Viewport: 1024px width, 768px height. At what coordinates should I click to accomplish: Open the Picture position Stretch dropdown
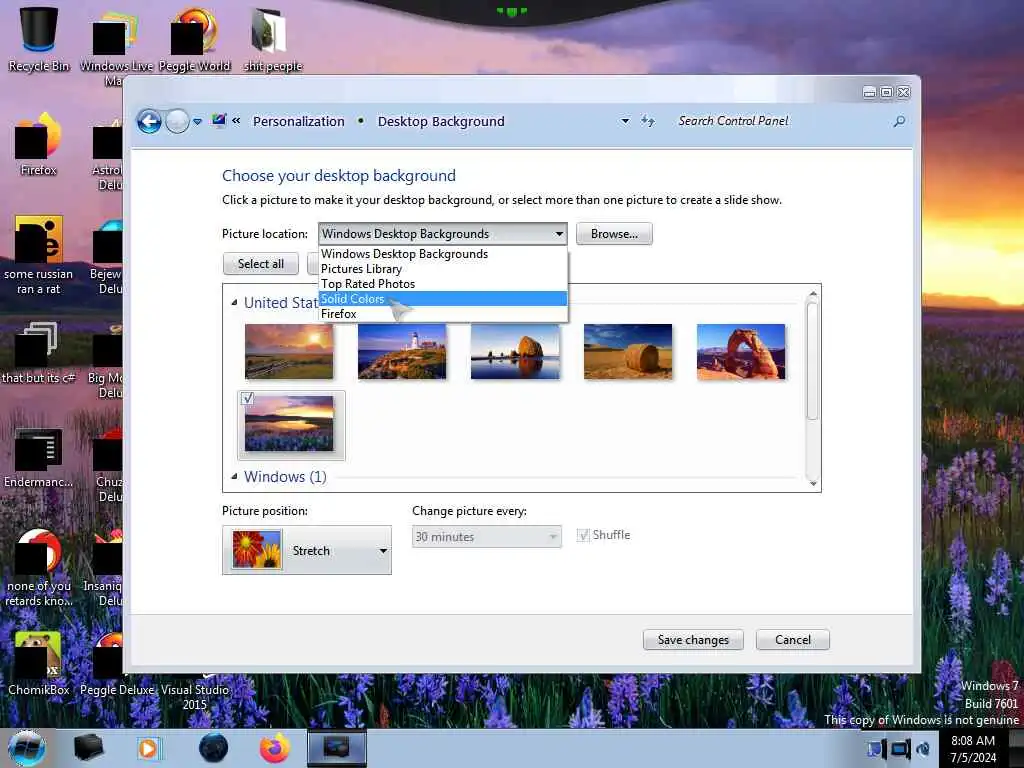point(307,551)
